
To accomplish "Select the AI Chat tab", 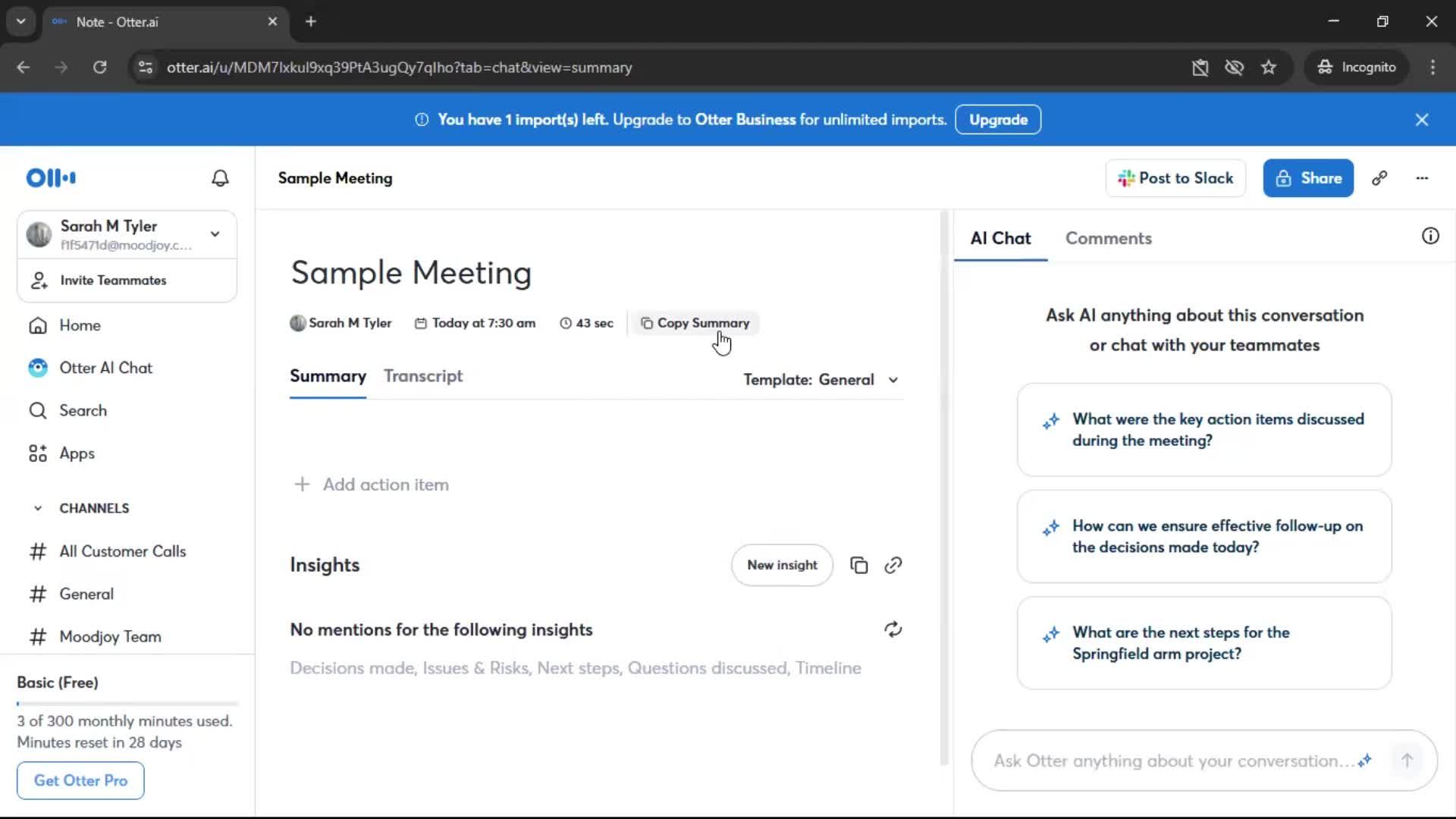I will 1000,239.
